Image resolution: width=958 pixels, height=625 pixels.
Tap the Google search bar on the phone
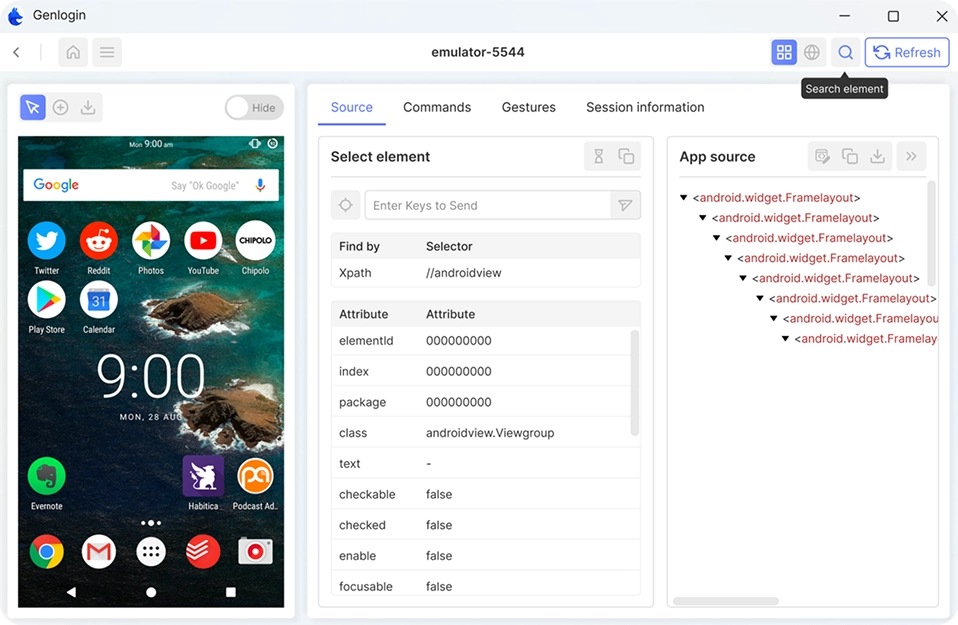coord(151,185)
